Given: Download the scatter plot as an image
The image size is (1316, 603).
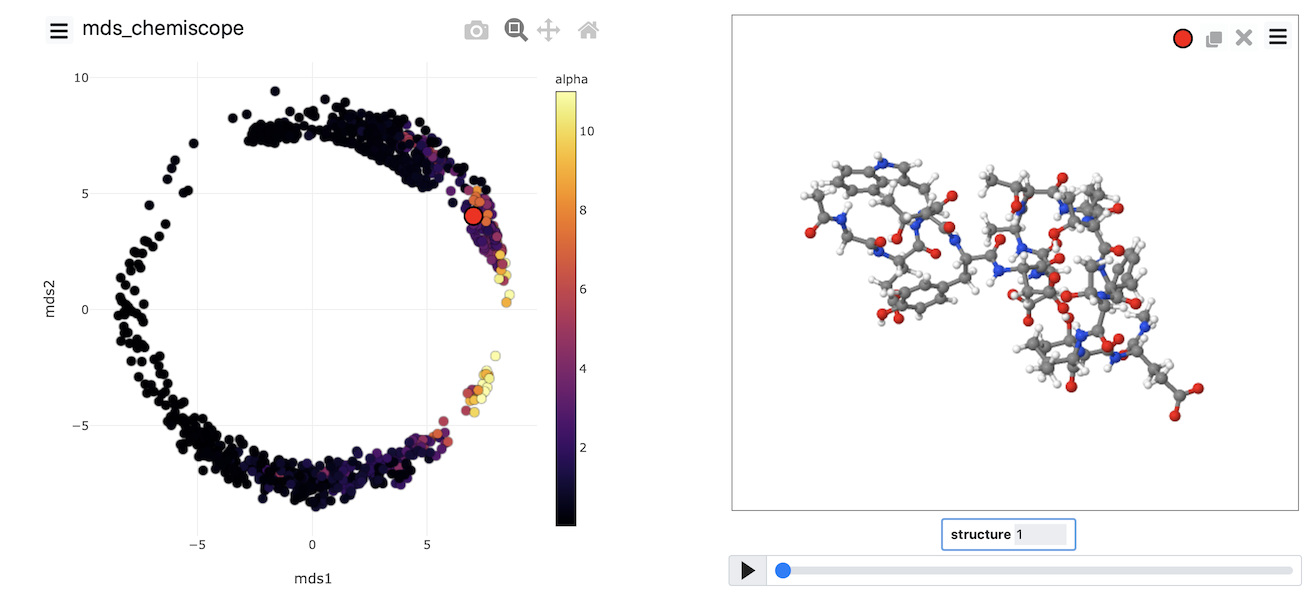Looking at the screenshot, I should [476, 29].
